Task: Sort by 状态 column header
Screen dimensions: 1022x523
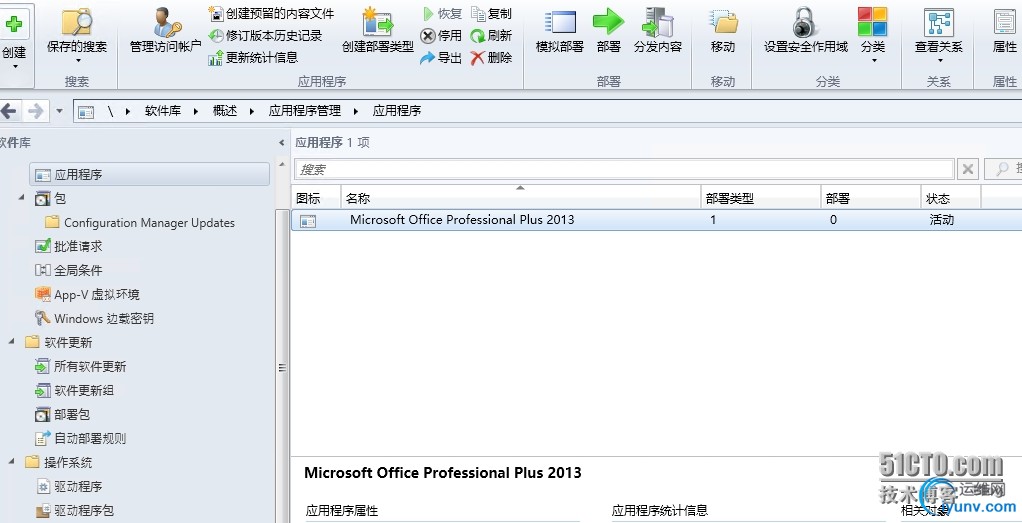Action: point(950,198)
